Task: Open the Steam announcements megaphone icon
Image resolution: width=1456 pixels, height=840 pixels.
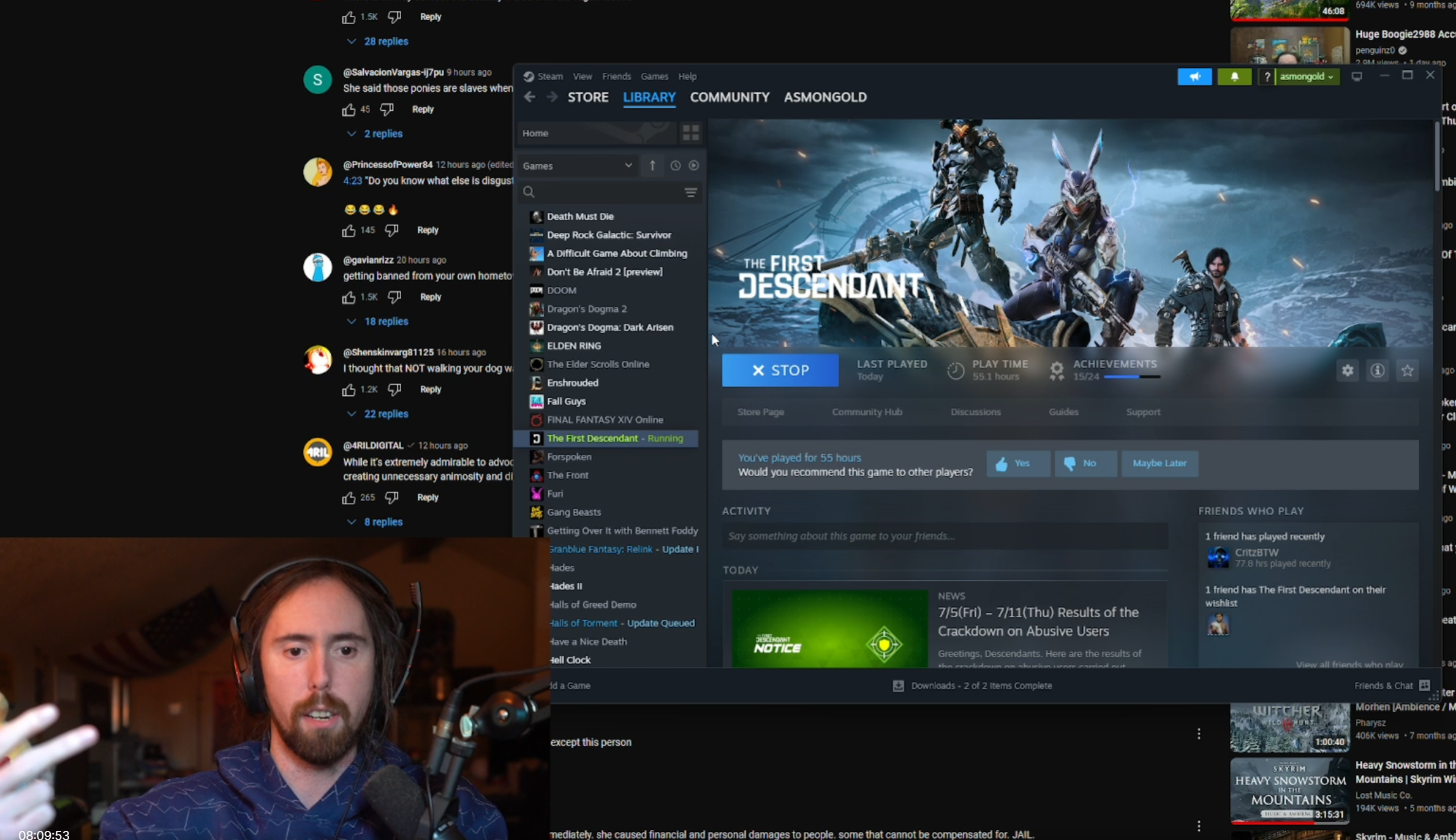Action: click(x=1194, y=77)
